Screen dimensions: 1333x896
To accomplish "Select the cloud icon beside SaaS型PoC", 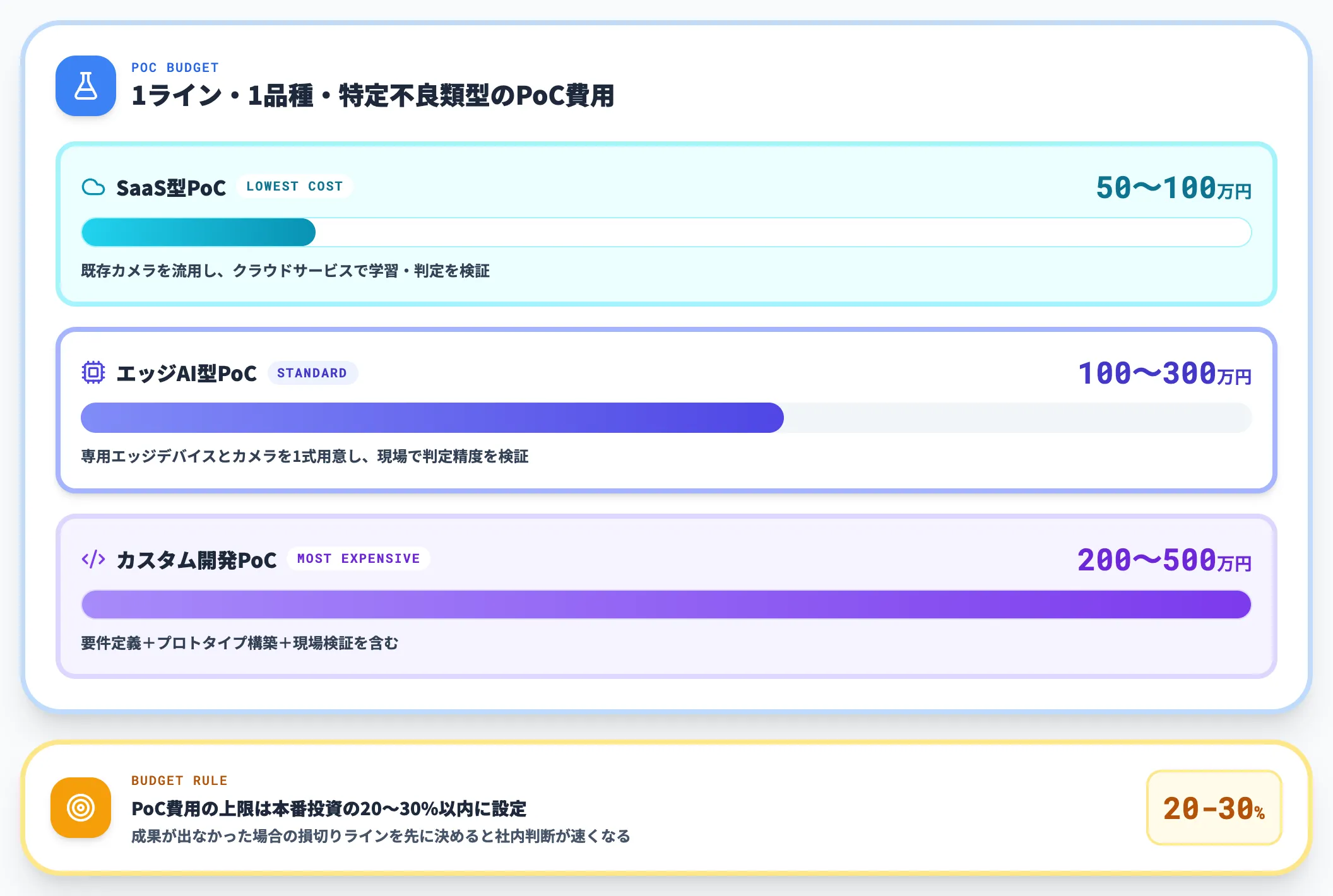I will 93,186.
